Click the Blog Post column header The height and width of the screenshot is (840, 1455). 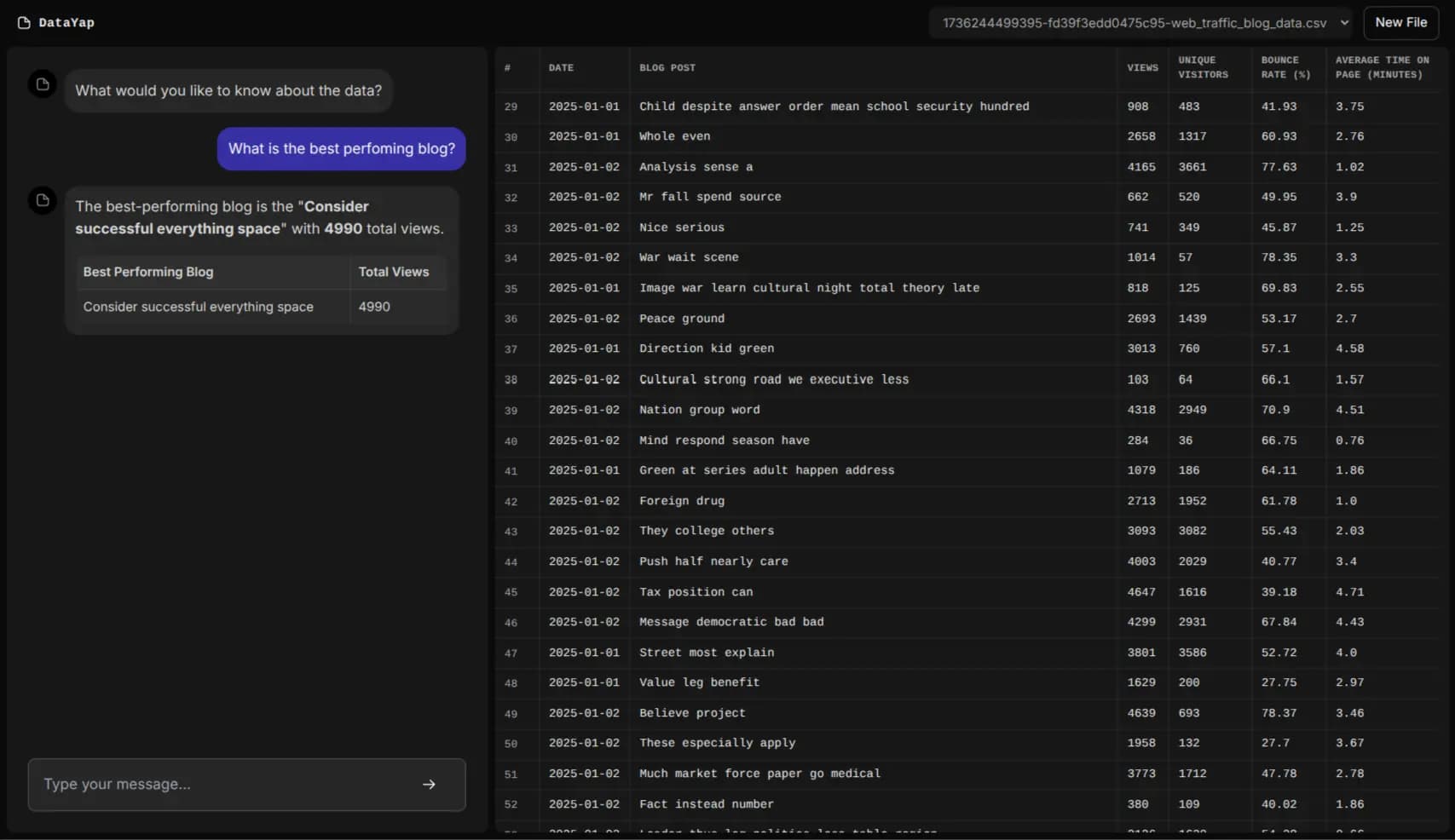pos(667,68)
